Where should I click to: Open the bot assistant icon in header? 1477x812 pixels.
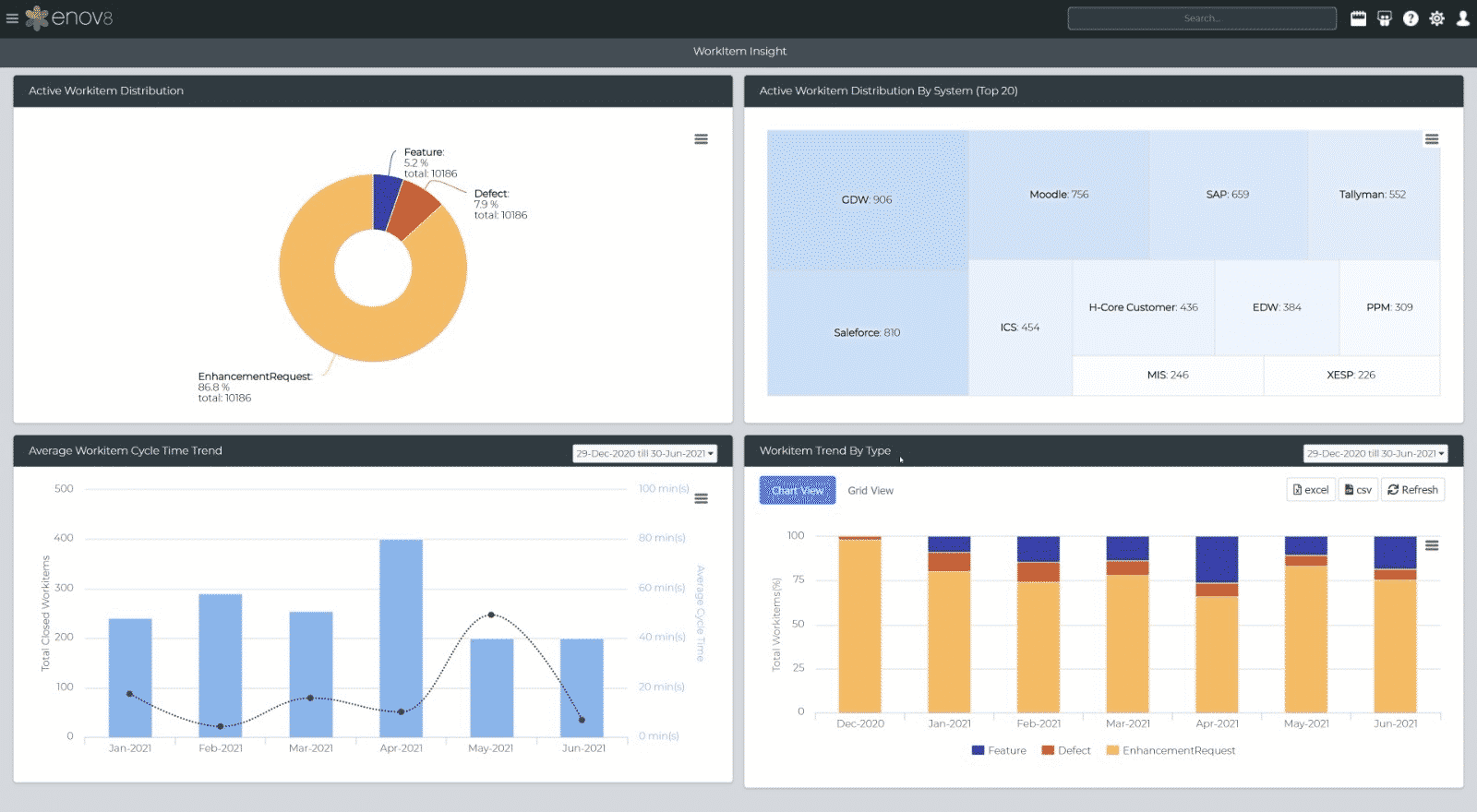[x=1384, y=18]
